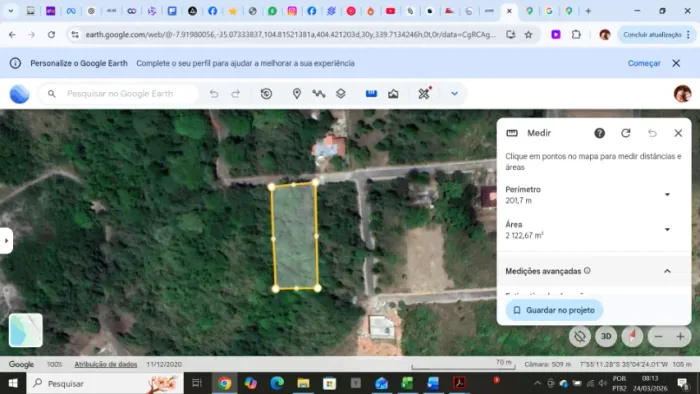700x394 pixels.
Task: Zoom in with the plus button
Action: point(680,337)
